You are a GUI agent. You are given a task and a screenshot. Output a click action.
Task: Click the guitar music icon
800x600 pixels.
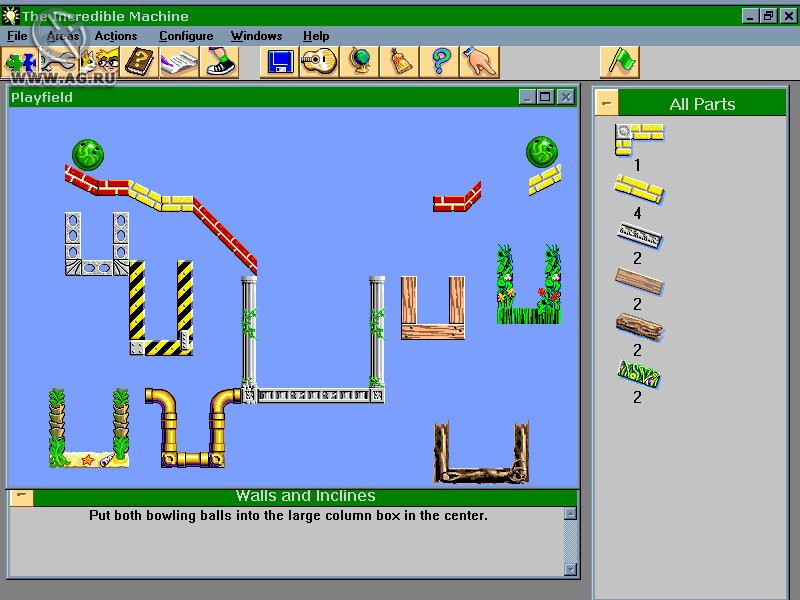tap(319, 62)
